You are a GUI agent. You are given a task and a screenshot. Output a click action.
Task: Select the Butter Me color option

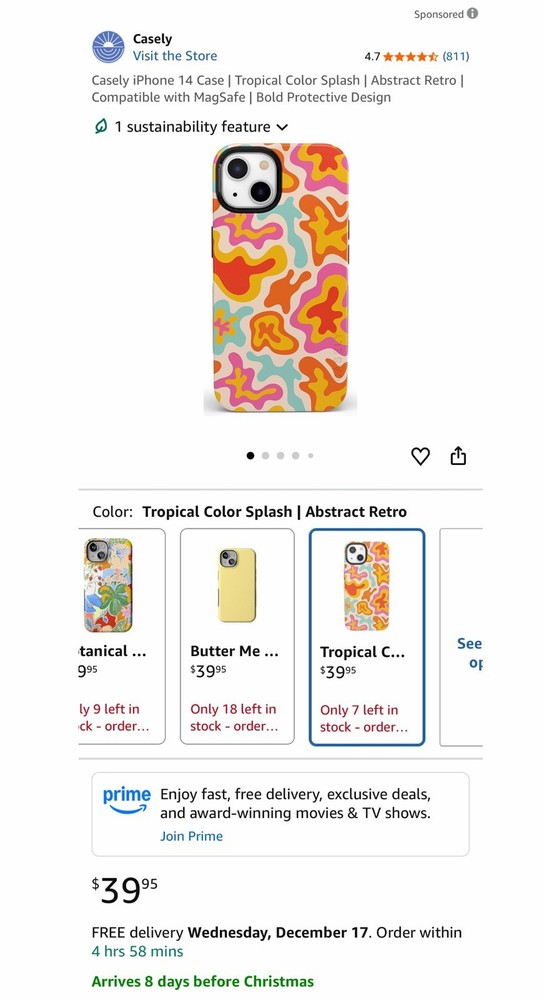tap(237, 636)
